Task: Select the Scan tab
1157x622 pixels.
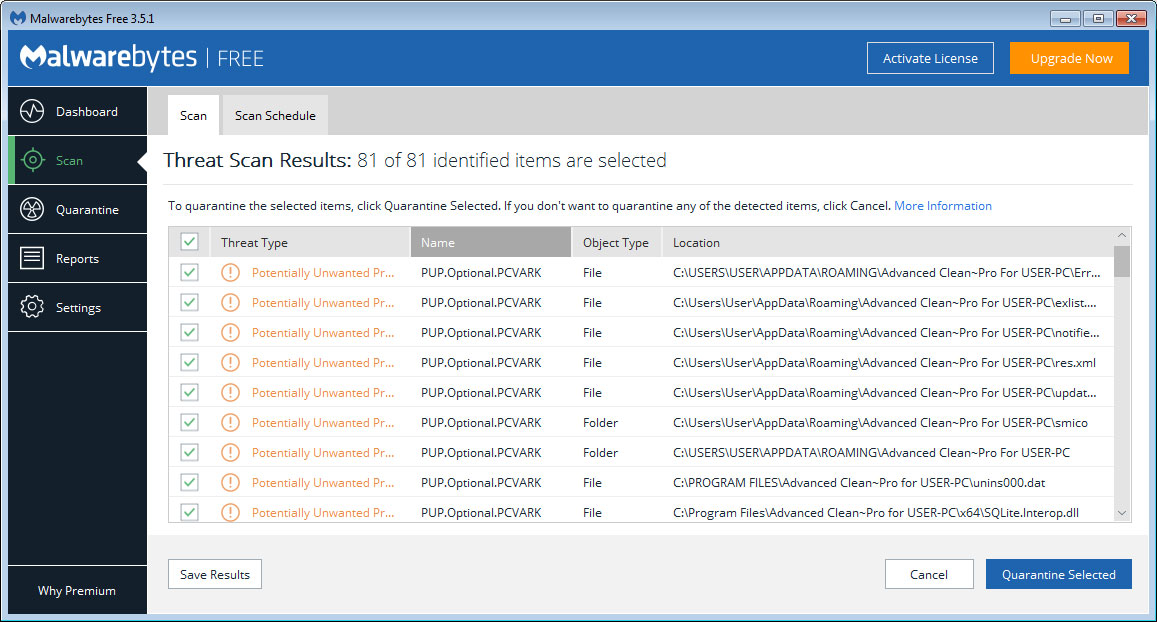Action: [193, 115]
